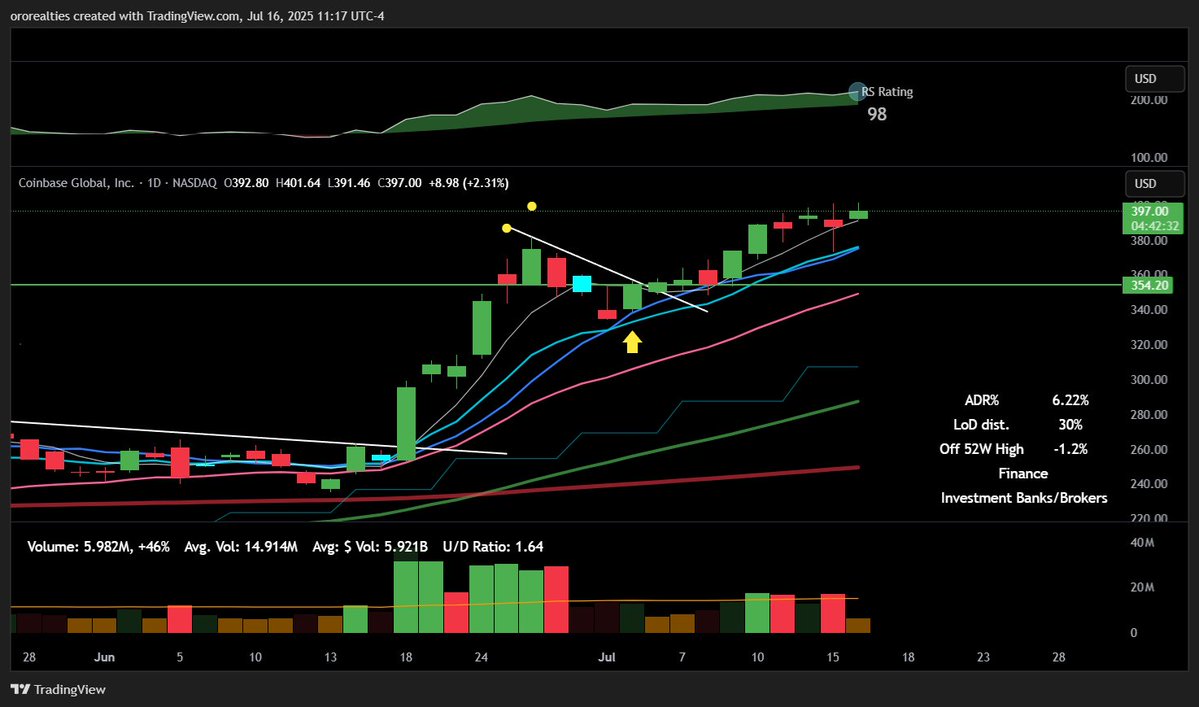Click the '100.00' RS scale label
The width and height of the screenshot is (1199, 707).
(x=1149, y=158)
